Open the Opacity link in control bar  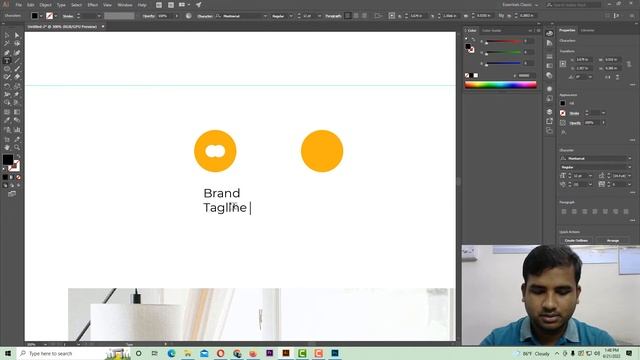click(149, 16)
